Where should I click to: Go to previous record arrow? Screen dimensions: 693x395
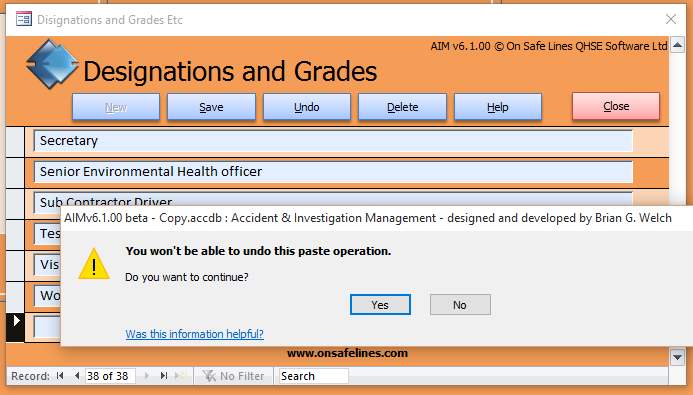pyautogui.click(x=77, y=376)
